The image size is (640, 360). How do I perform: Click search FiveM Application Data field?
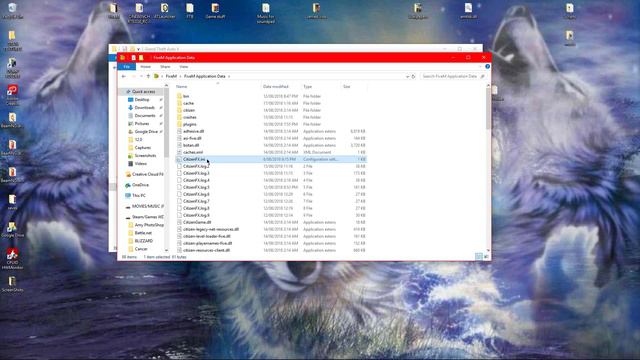[x=453, y=76]
